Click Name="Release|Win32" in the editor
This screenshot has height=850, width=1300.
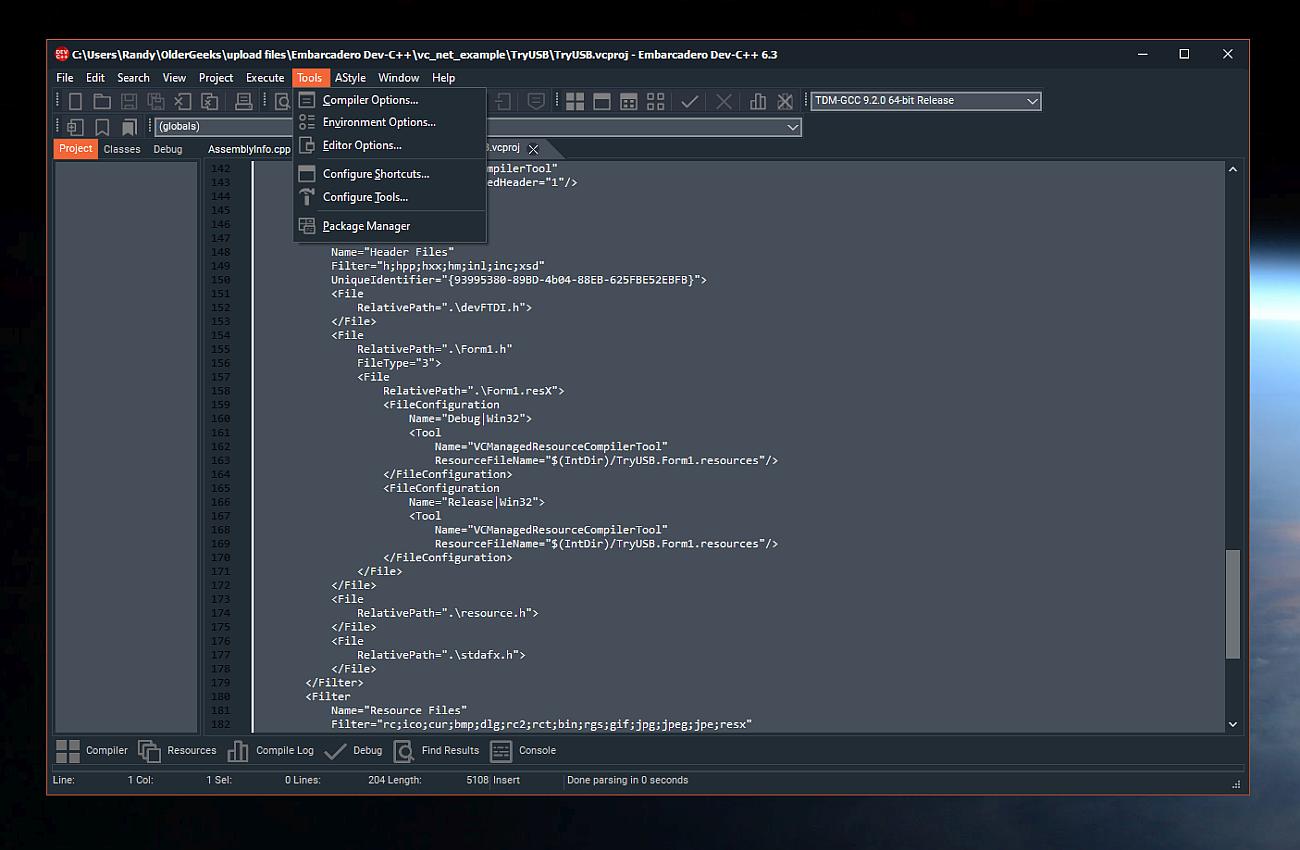click(x=476, y=502)
